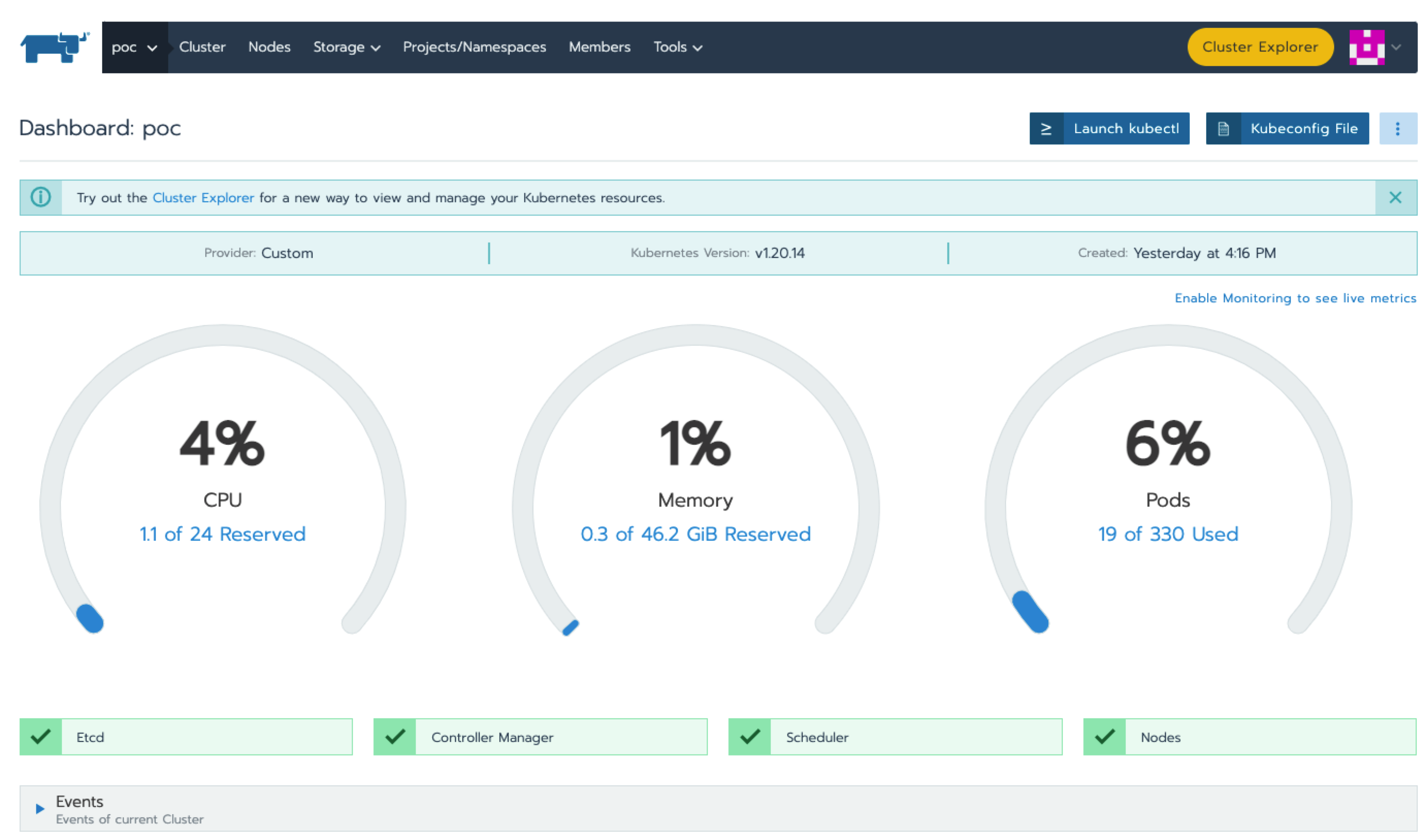Image resolution: width=1426 pixels, height=840 pixels.
Task: Click the pink user avatar icon
Action: pyautogui.click(x=1366, y=47)
